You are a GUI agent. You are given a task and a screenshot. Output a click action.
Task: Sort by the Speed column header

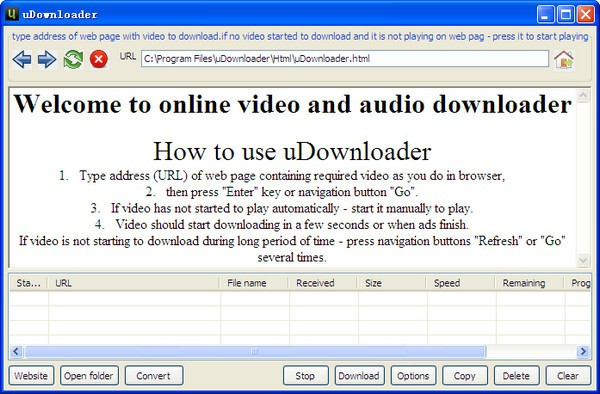[461, 283]
